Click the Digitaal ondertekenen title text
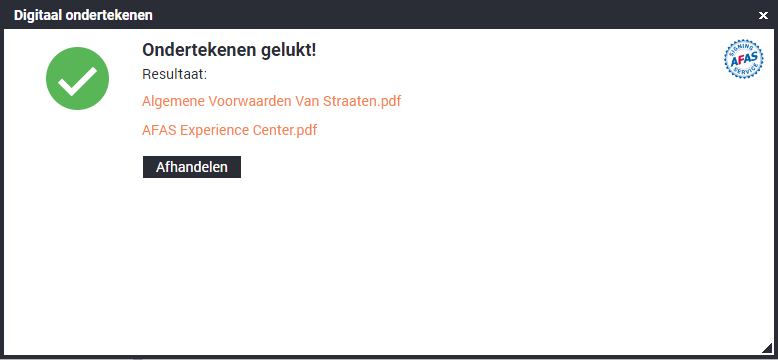 [x=83, y=15]
